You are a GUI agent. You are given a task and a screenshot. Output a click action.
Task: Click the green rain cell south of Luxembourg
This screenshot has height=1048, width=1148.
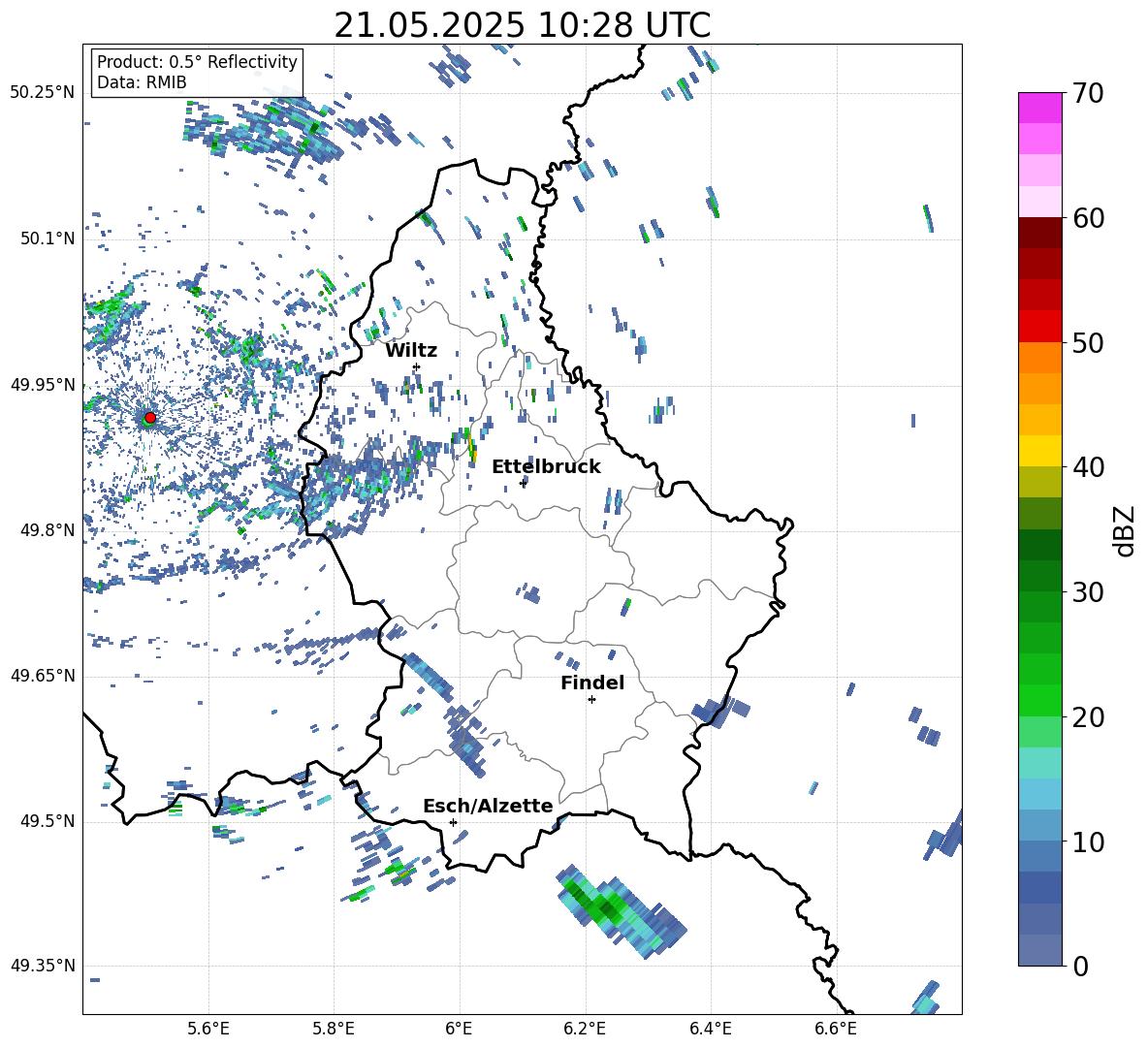[x=621, y=912]
